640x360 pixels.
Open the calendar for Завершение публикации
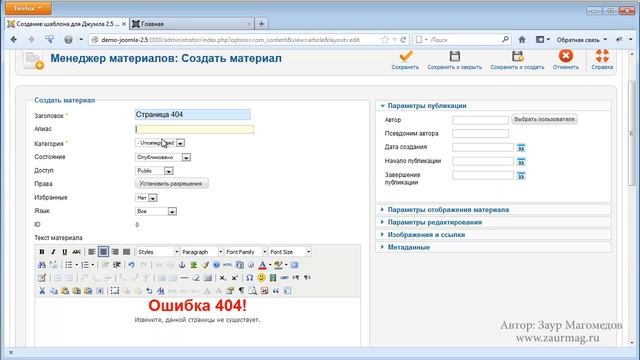[521, 176]
